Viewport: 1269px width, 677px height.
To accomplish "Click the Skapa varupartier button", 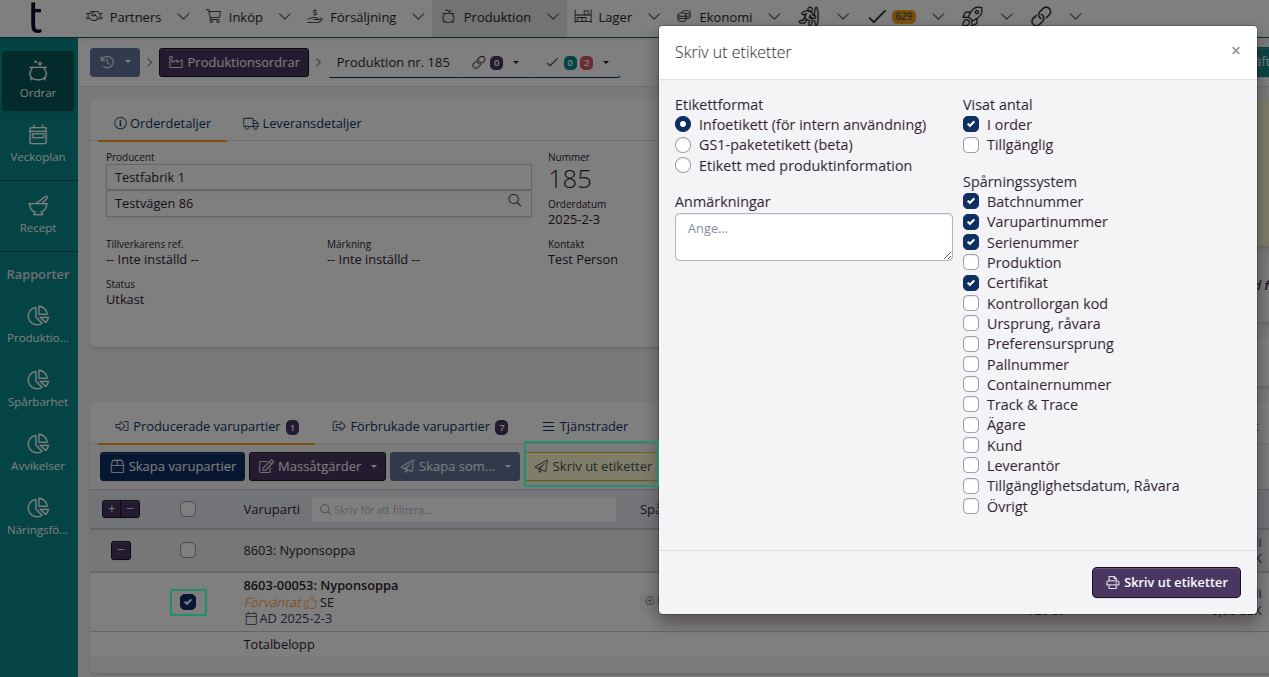I will point(172,467).
